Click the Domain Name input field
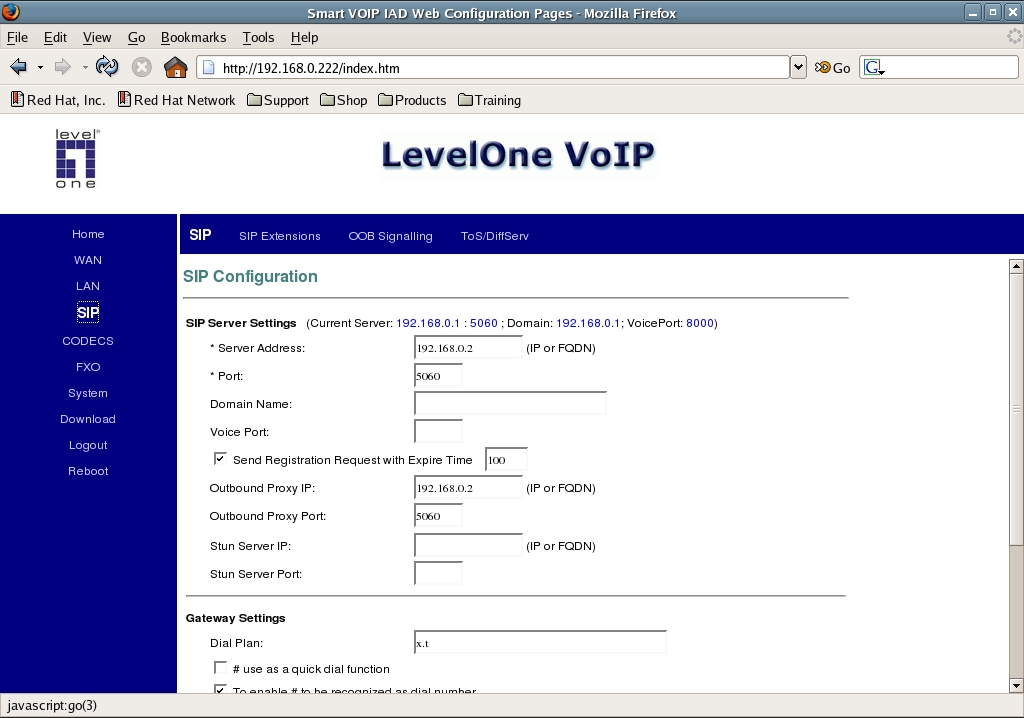1024x718 pixels. (510, 403)
